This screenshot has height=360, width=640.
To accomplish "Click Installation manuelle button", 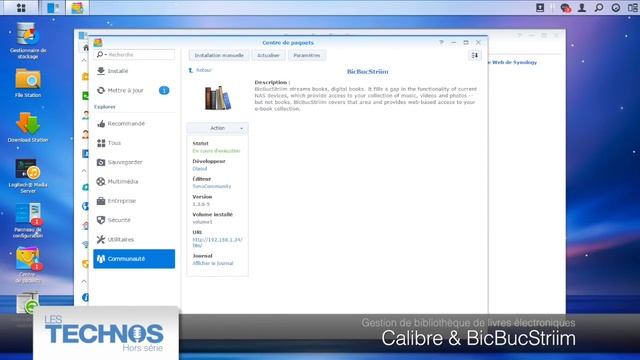I will point(219,55).
